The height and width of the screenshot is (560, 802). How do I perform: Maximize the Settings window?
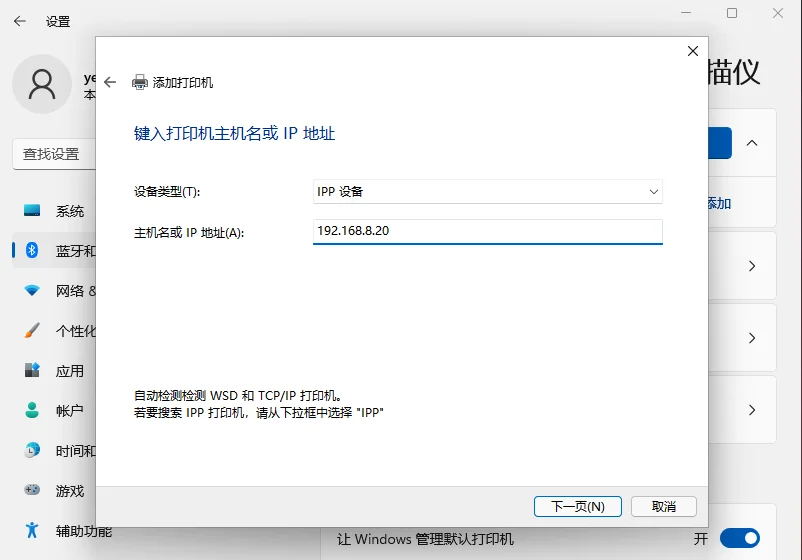point(732,13)
